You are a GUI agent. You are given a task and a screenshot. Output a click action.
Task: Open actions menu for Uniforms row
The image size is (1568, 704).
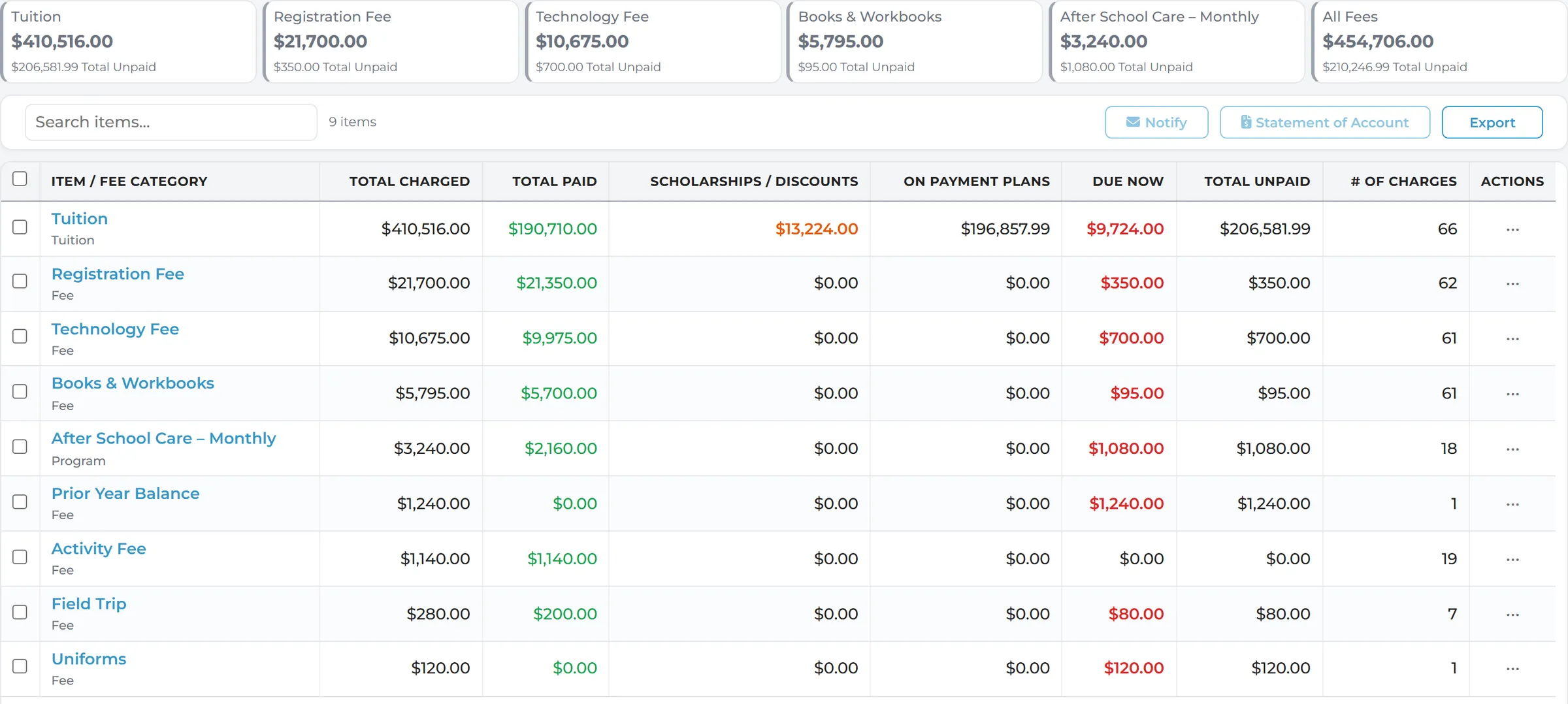tap(1512, 669)
